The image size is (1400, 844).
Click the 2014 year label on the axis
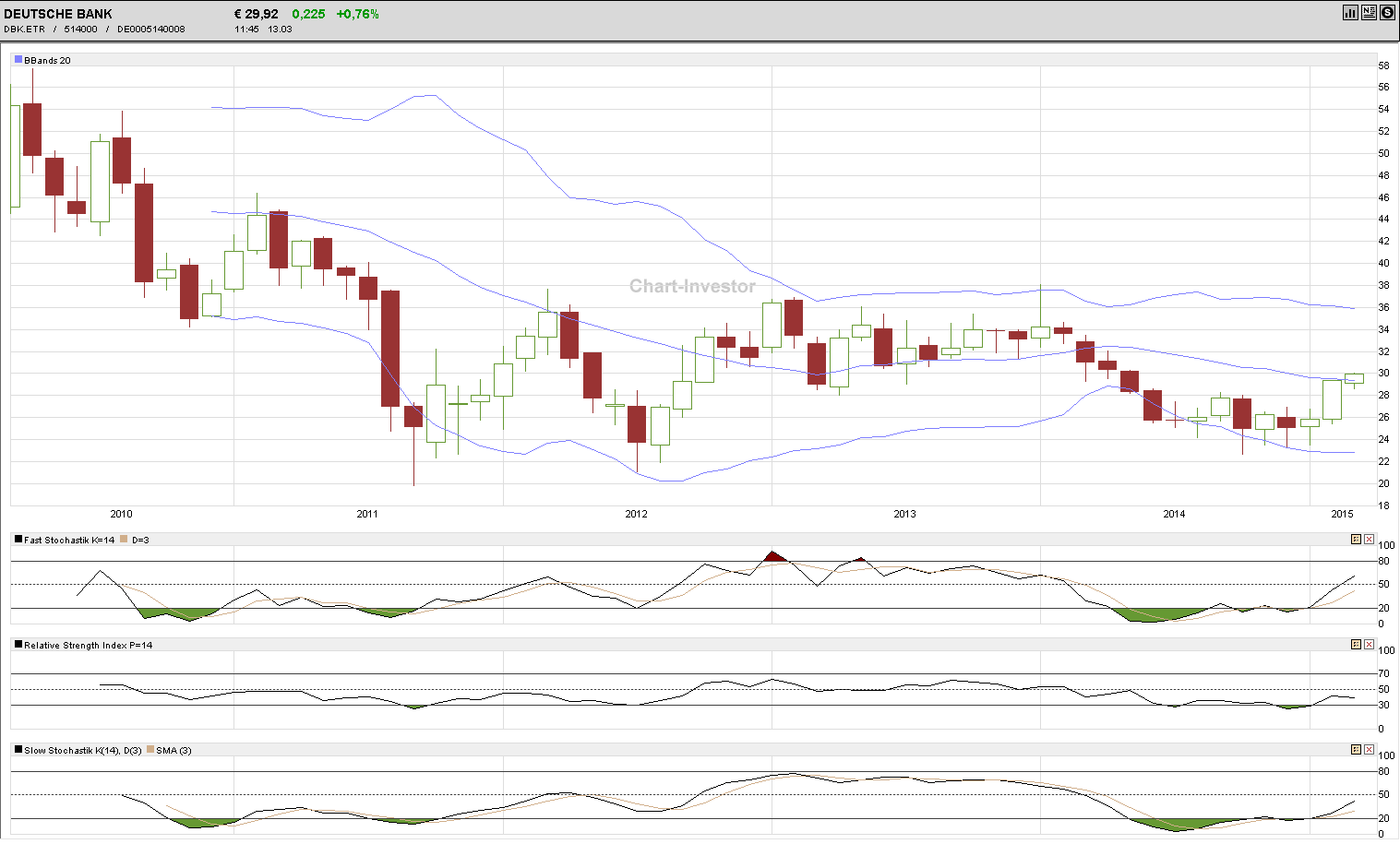click(x=1174, y=514)
